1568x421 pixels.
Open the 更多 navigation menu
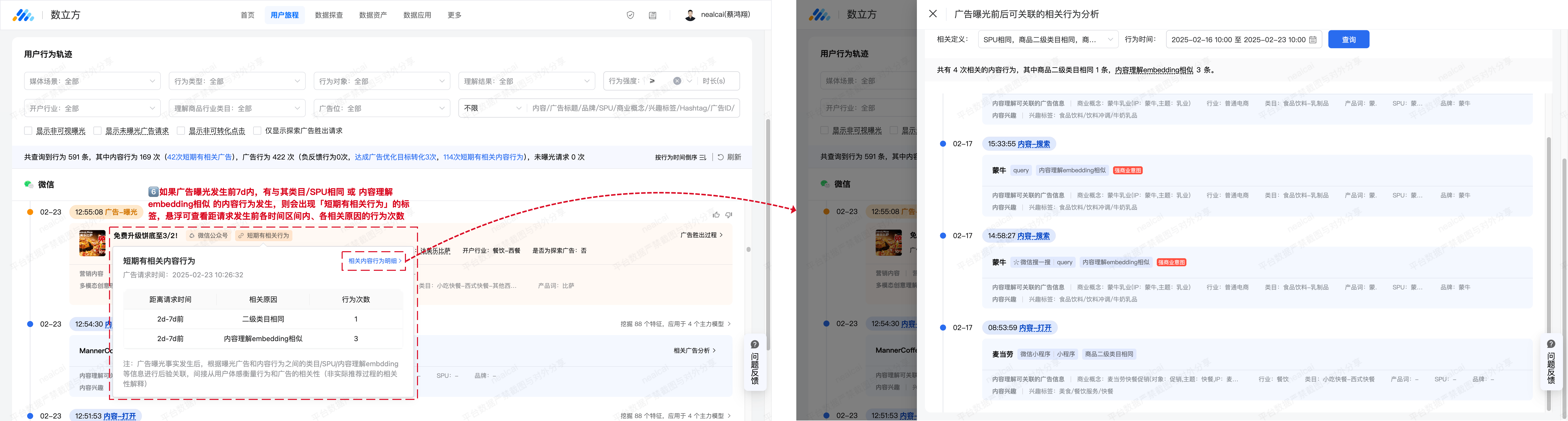click(454, 15)
